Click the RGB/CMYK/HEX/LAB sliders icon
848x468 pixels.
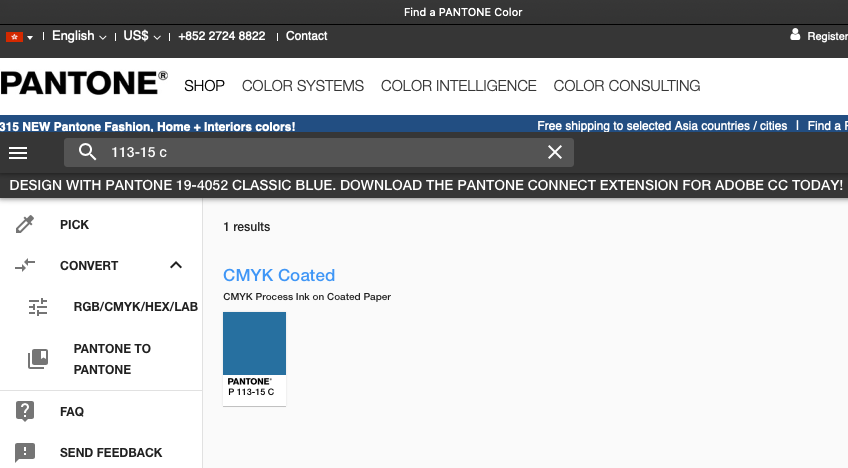point(38,307)
